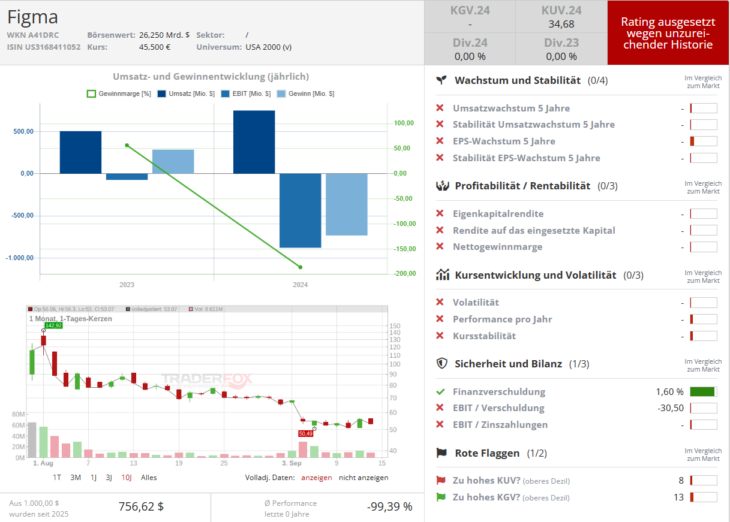Click the Rote Flaggen black flag icon
This screenshot has width=730, height=522.
(441, 453)
